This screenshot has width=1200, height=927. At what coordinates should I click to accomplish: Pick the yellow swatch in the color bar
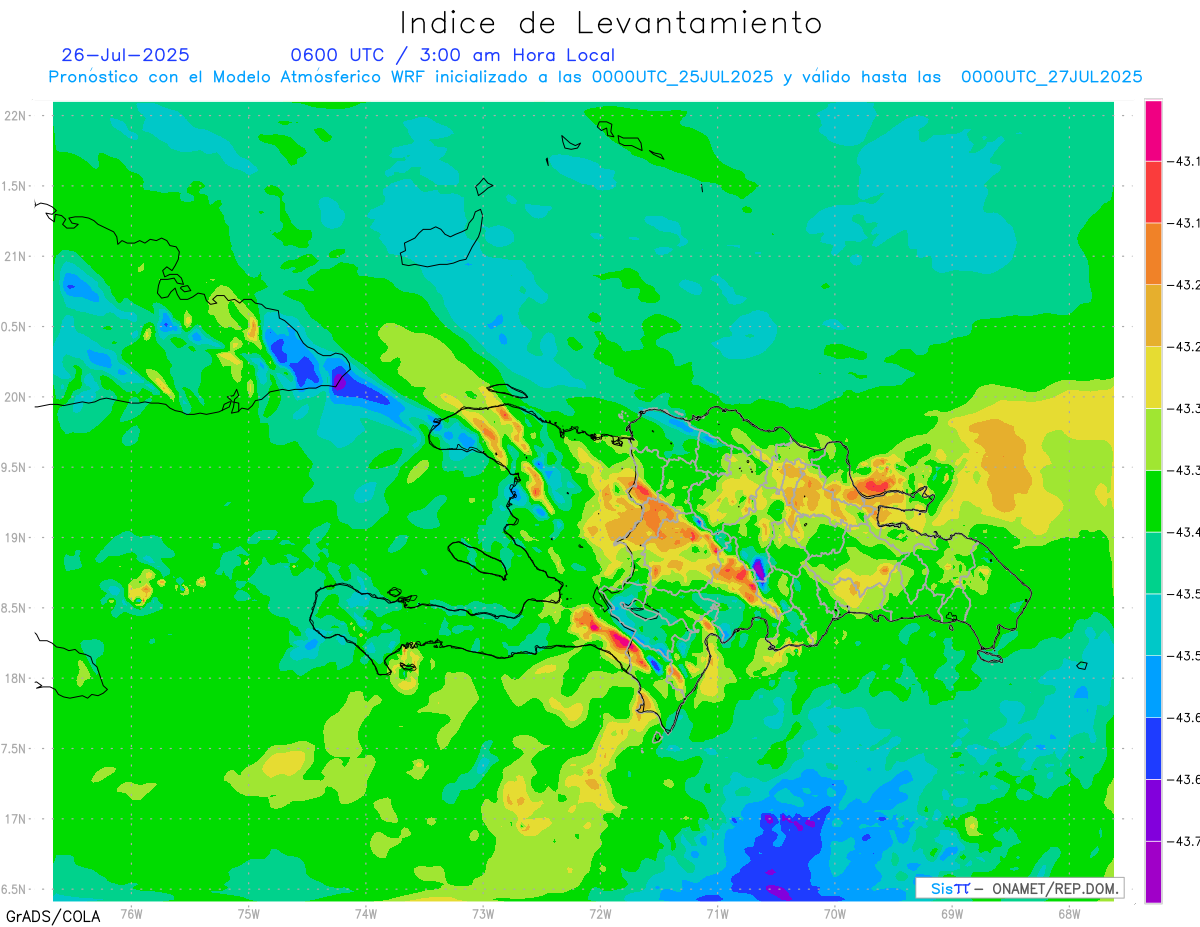(1153, 377)
